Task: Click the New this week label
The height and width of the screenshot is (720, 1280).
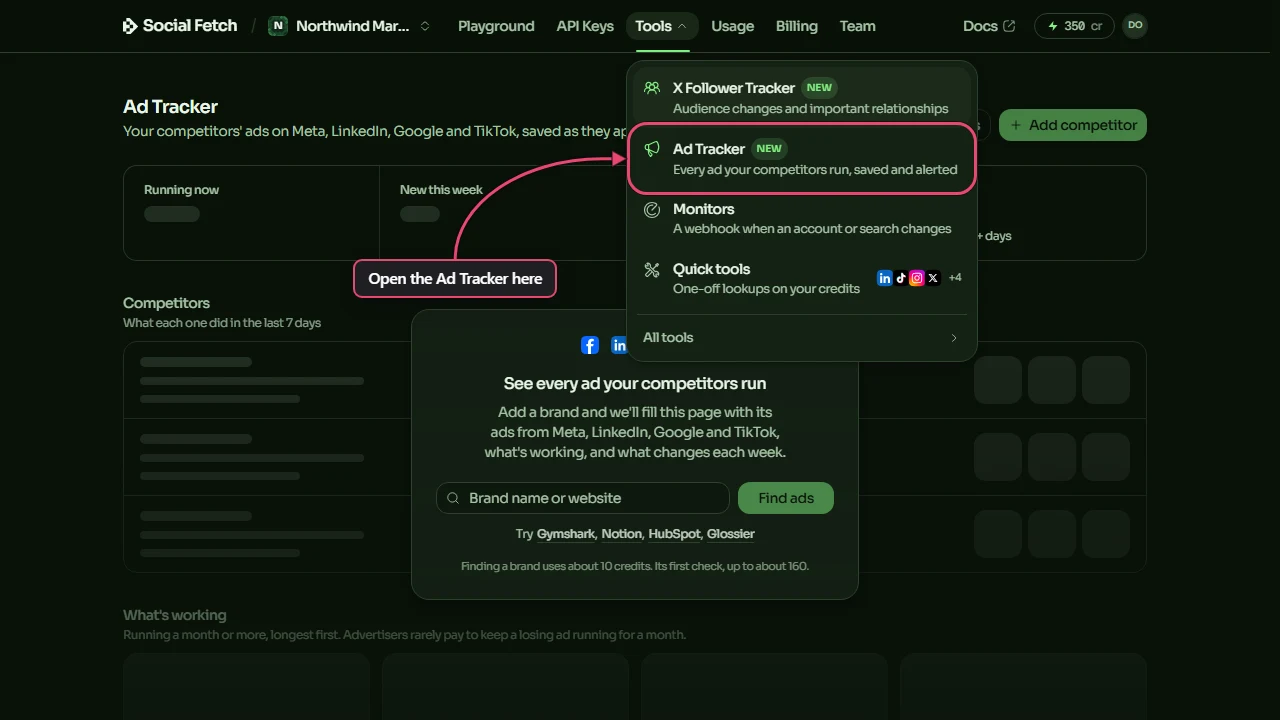Action: click(441, 190)
